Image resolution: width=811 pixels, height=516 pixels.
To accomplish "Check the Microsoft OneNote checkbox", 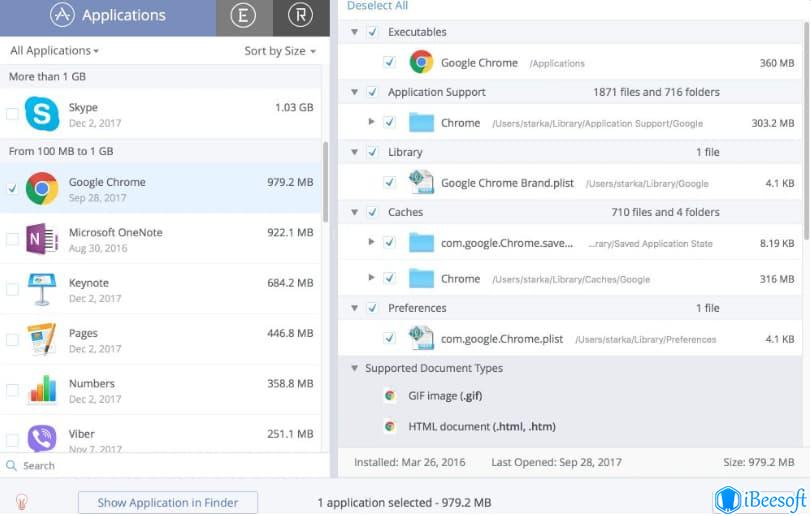I will tap(12, 239).
